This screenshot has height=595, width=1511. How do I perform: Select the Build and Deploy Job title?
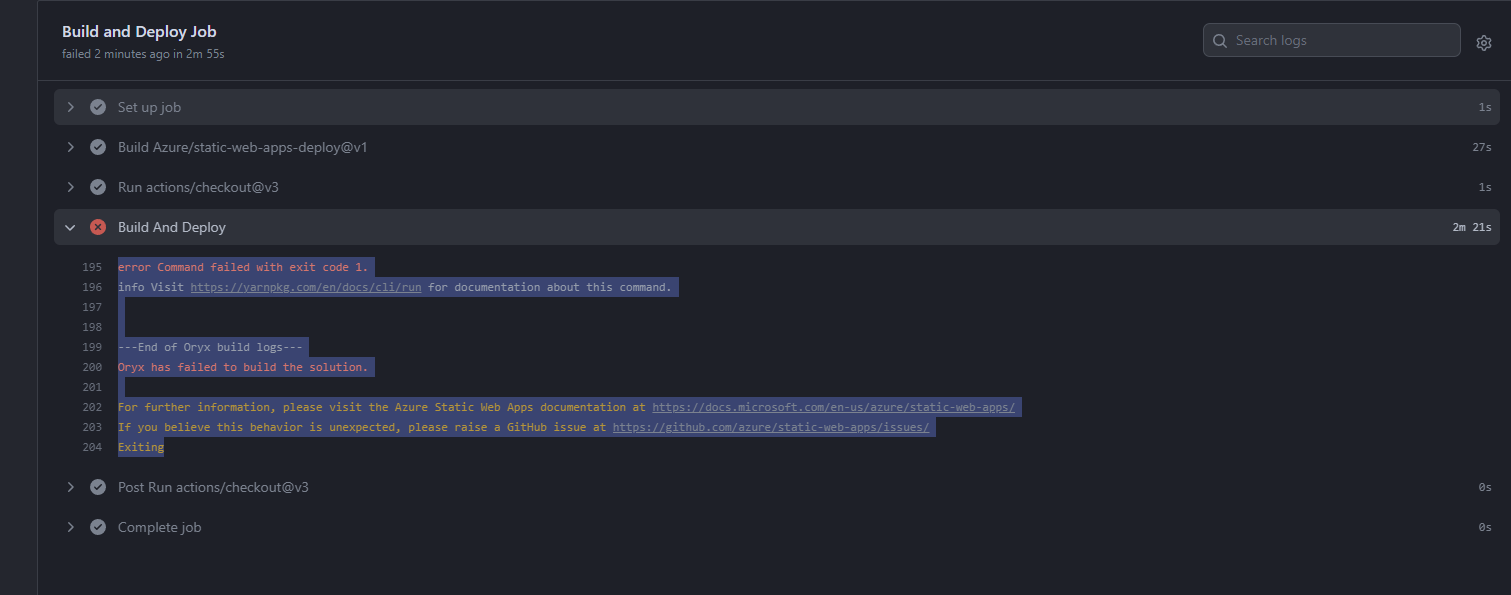[138, 31]
